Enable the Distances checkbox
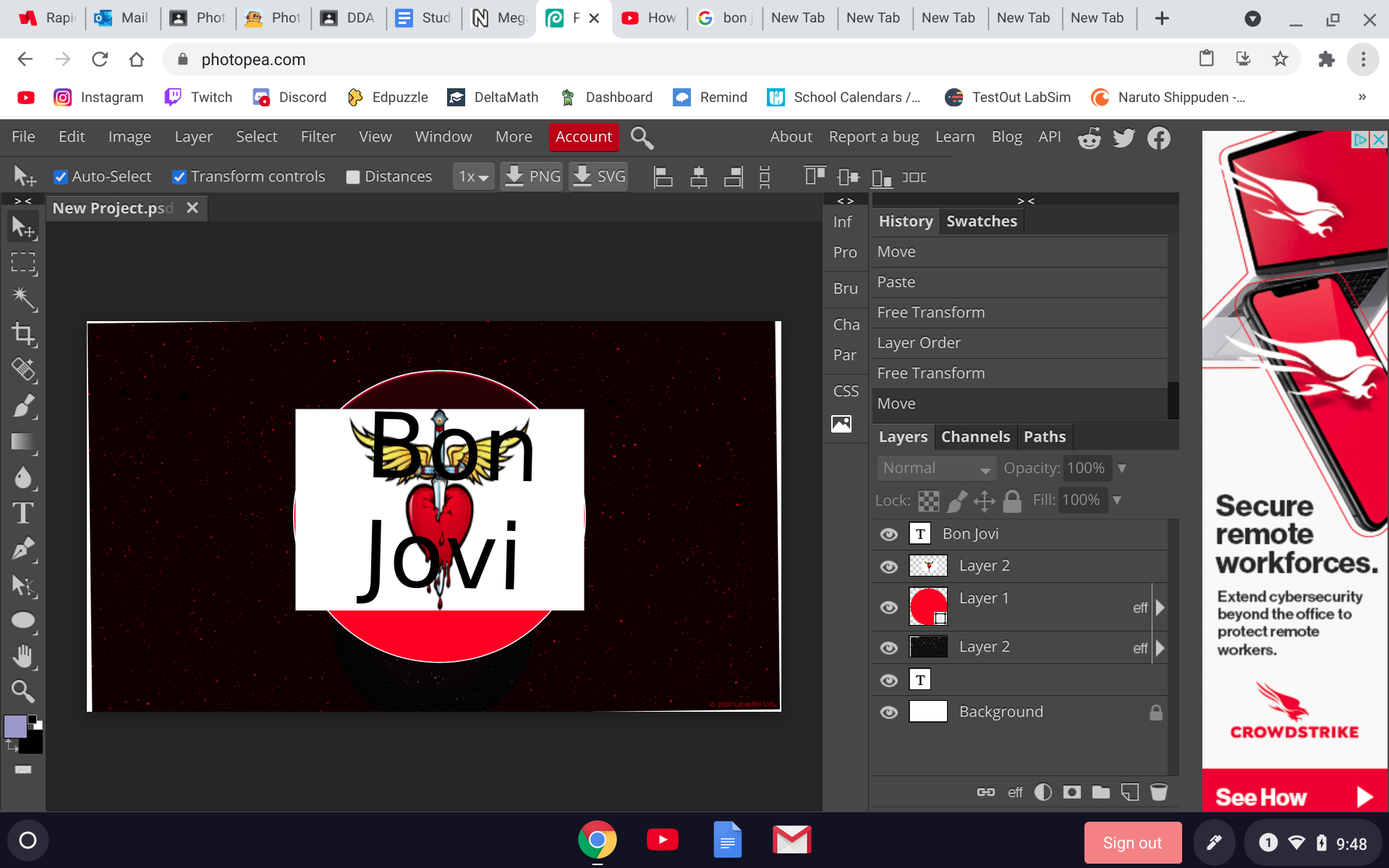 353,177
